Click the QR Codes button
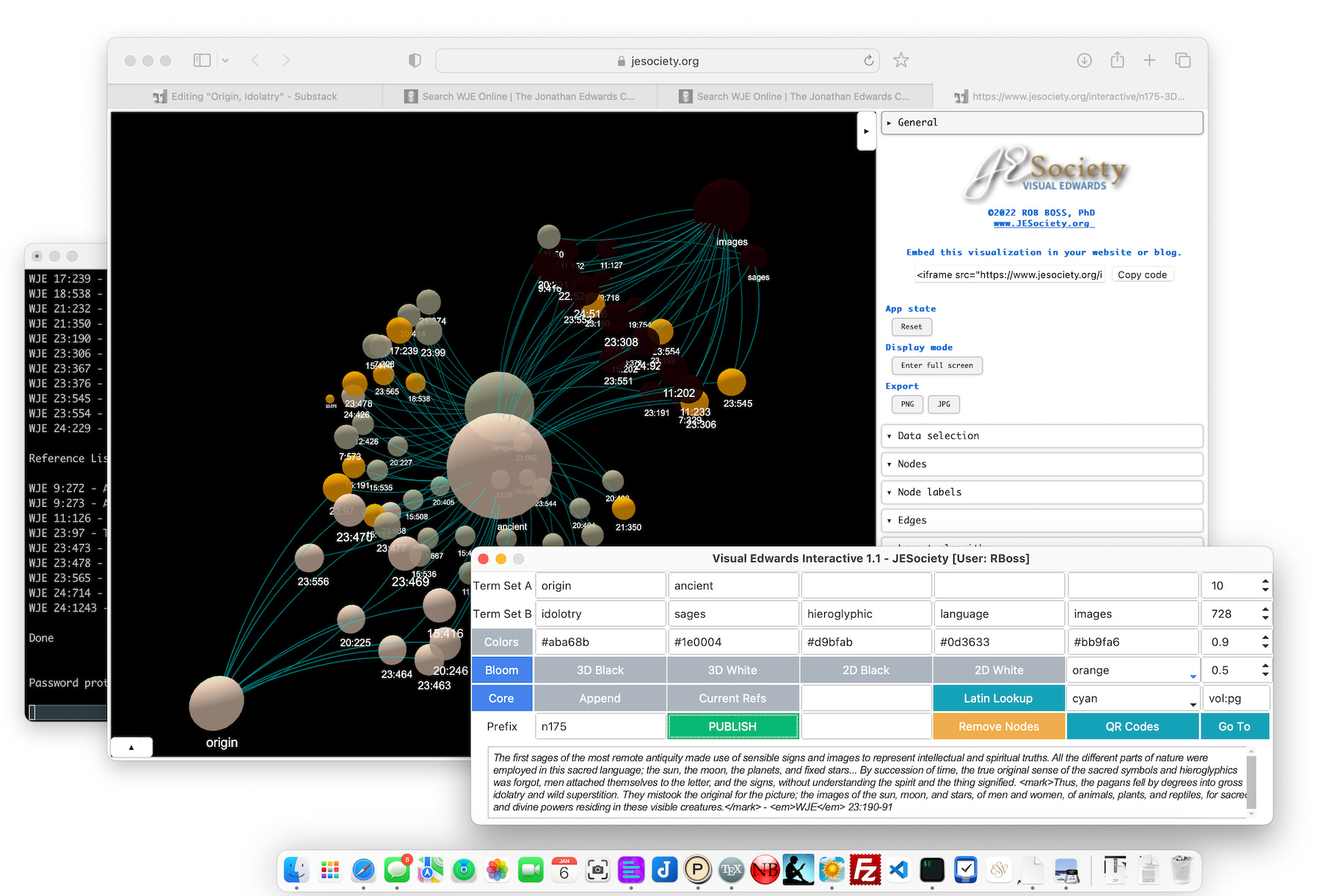1321x896 pixels. (x=1132, y=726)
